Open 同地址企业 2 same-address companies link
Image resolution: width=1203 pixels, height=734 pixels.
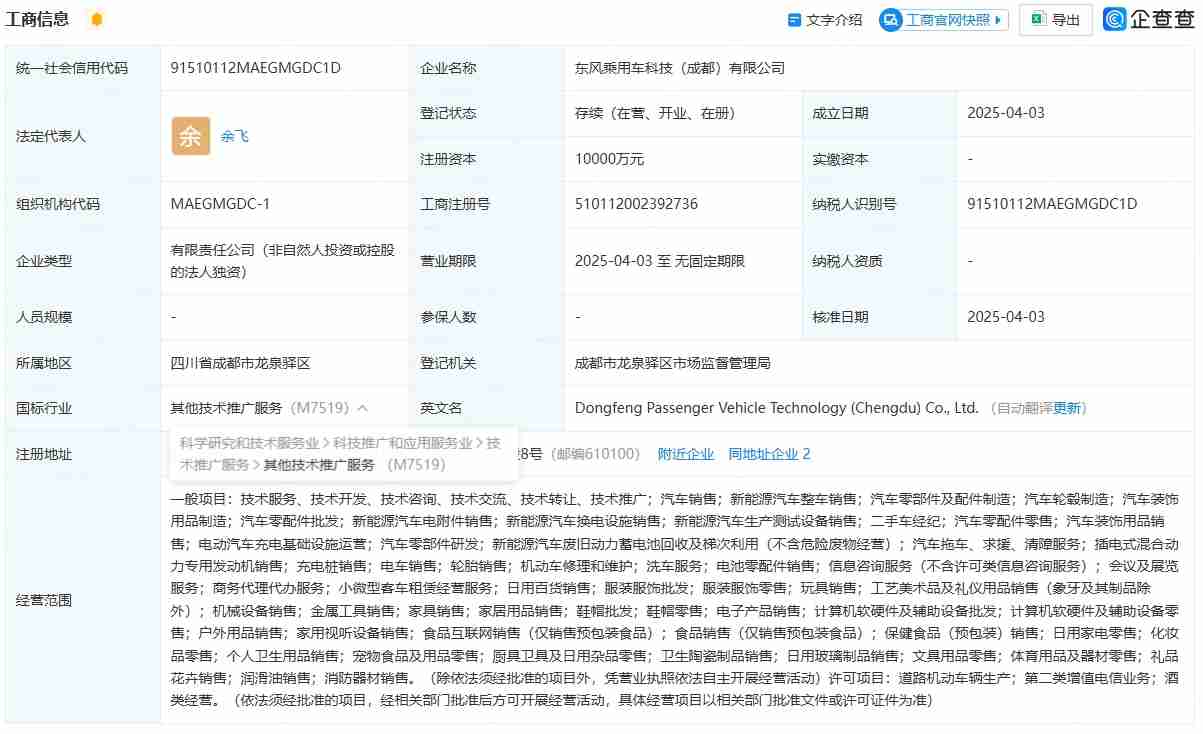coord(770,453)
